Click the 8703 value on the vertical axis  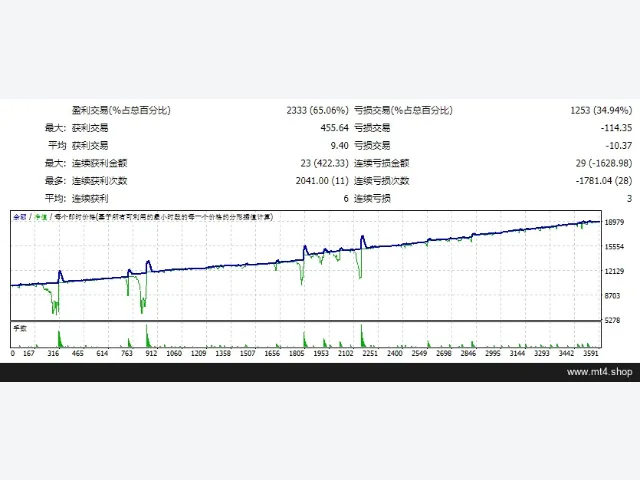pyautogui.click(x=612, y=296)
